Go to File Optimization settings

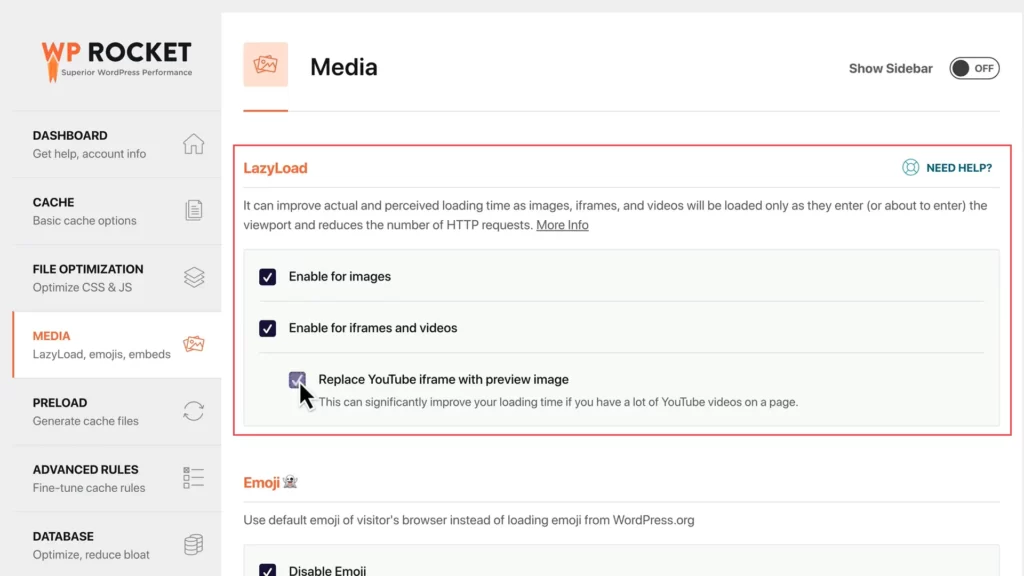tap(88, 278)
